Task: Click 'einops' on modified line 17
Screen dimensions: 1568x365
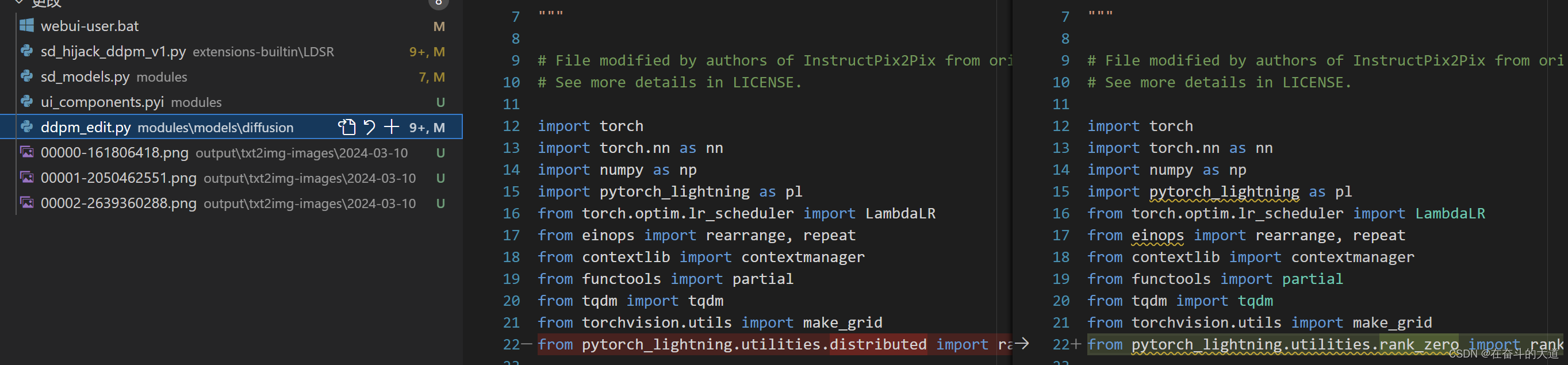Action: pos(1157,236)
